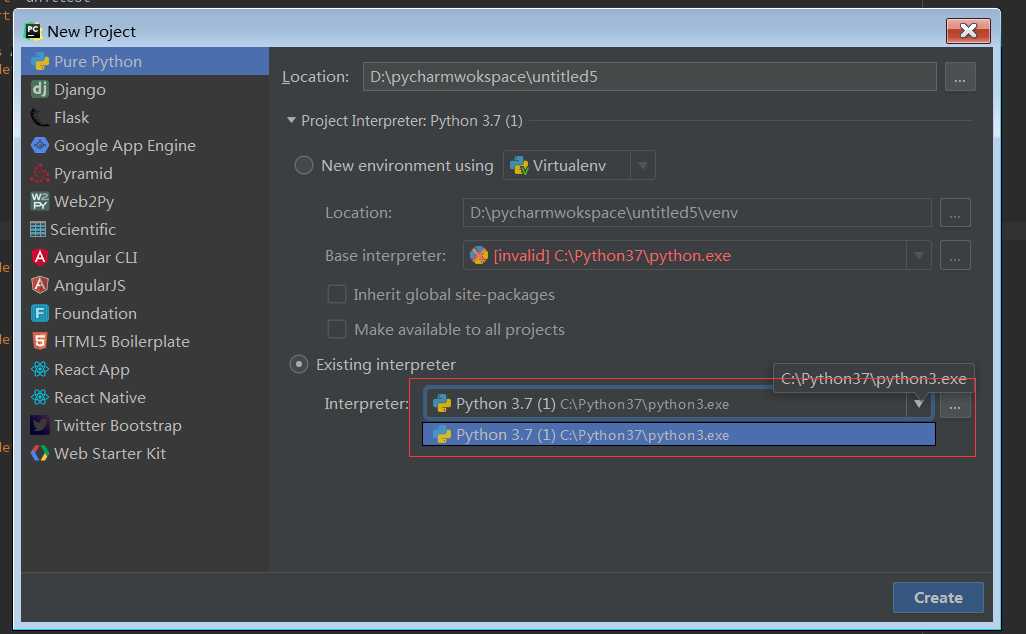Toggle the Interpreter dropdown arrow
Image resolution: width=1026 pixels, height=634 pixels.
[919, 404]
